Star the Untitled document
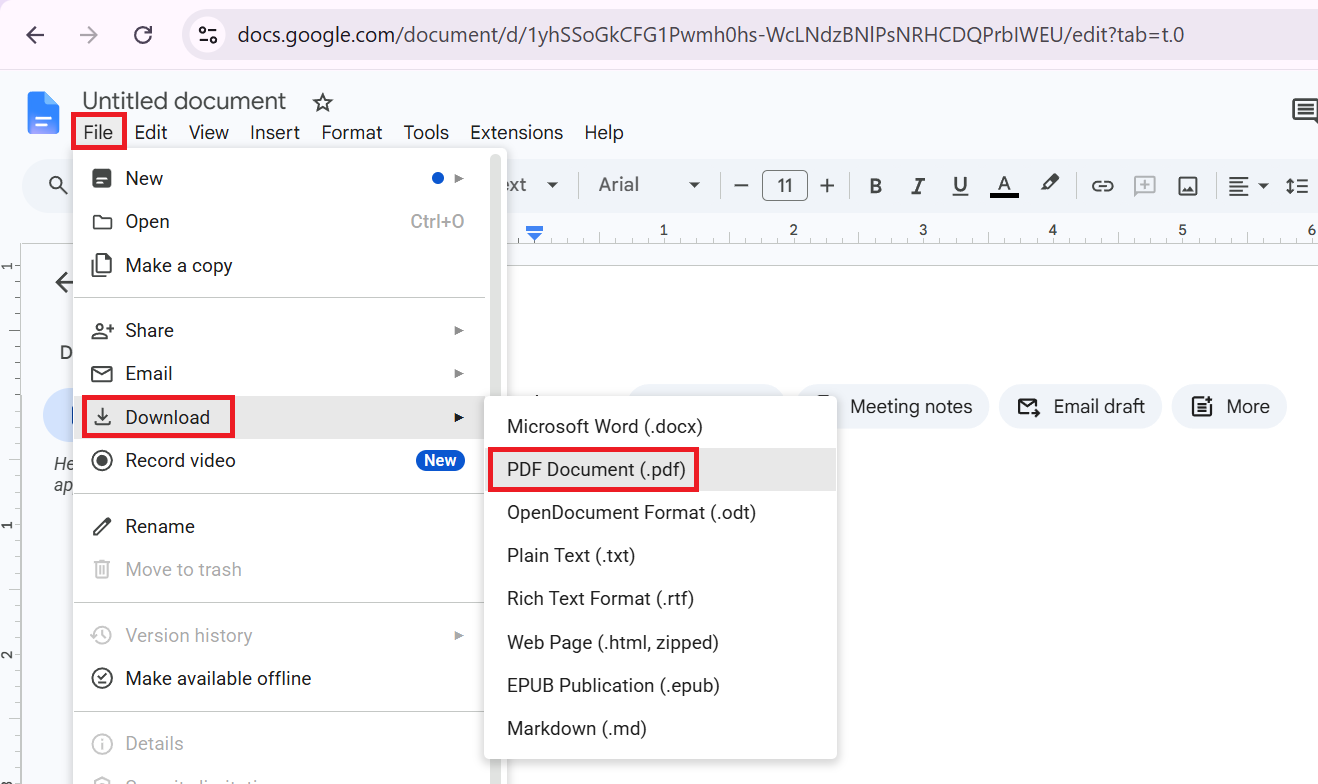Screen dimensions: 1318x784 (322, 102)
